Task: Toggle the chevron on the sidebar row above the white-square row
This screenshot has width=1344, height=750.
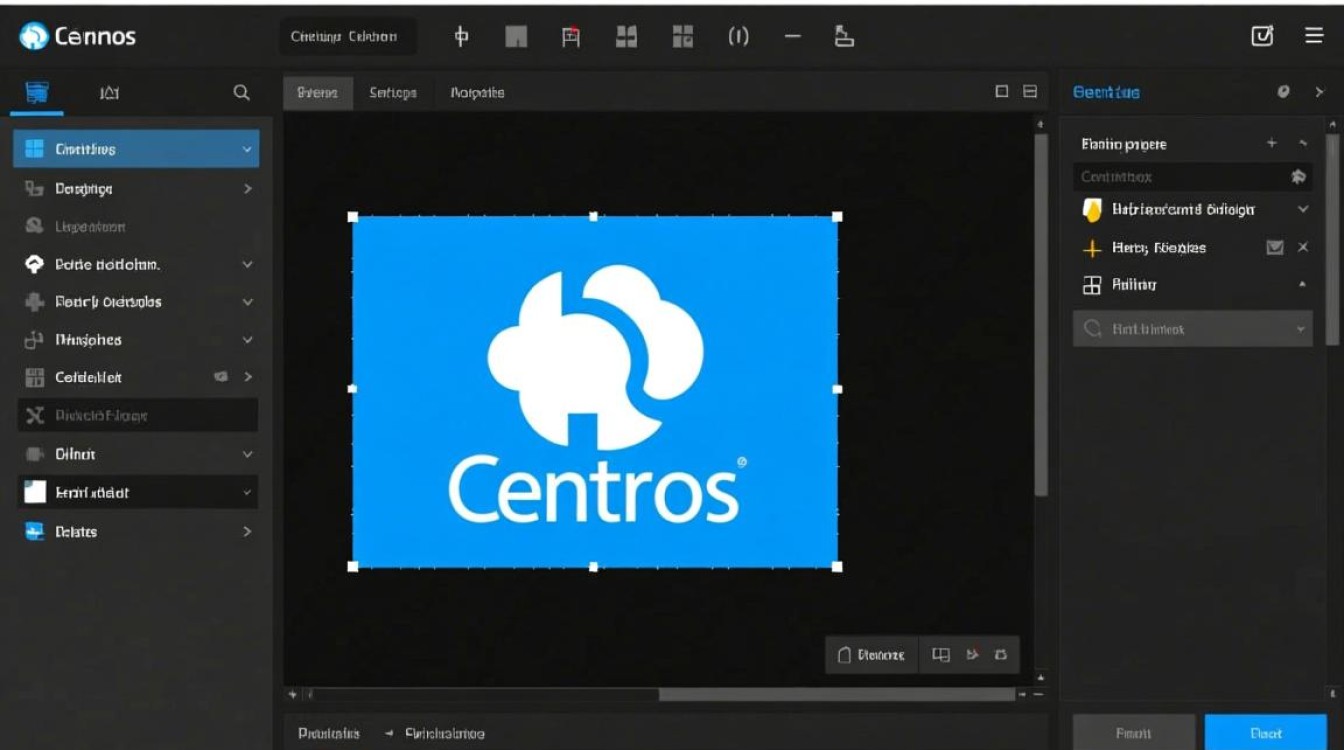Action: click(247, 454)
